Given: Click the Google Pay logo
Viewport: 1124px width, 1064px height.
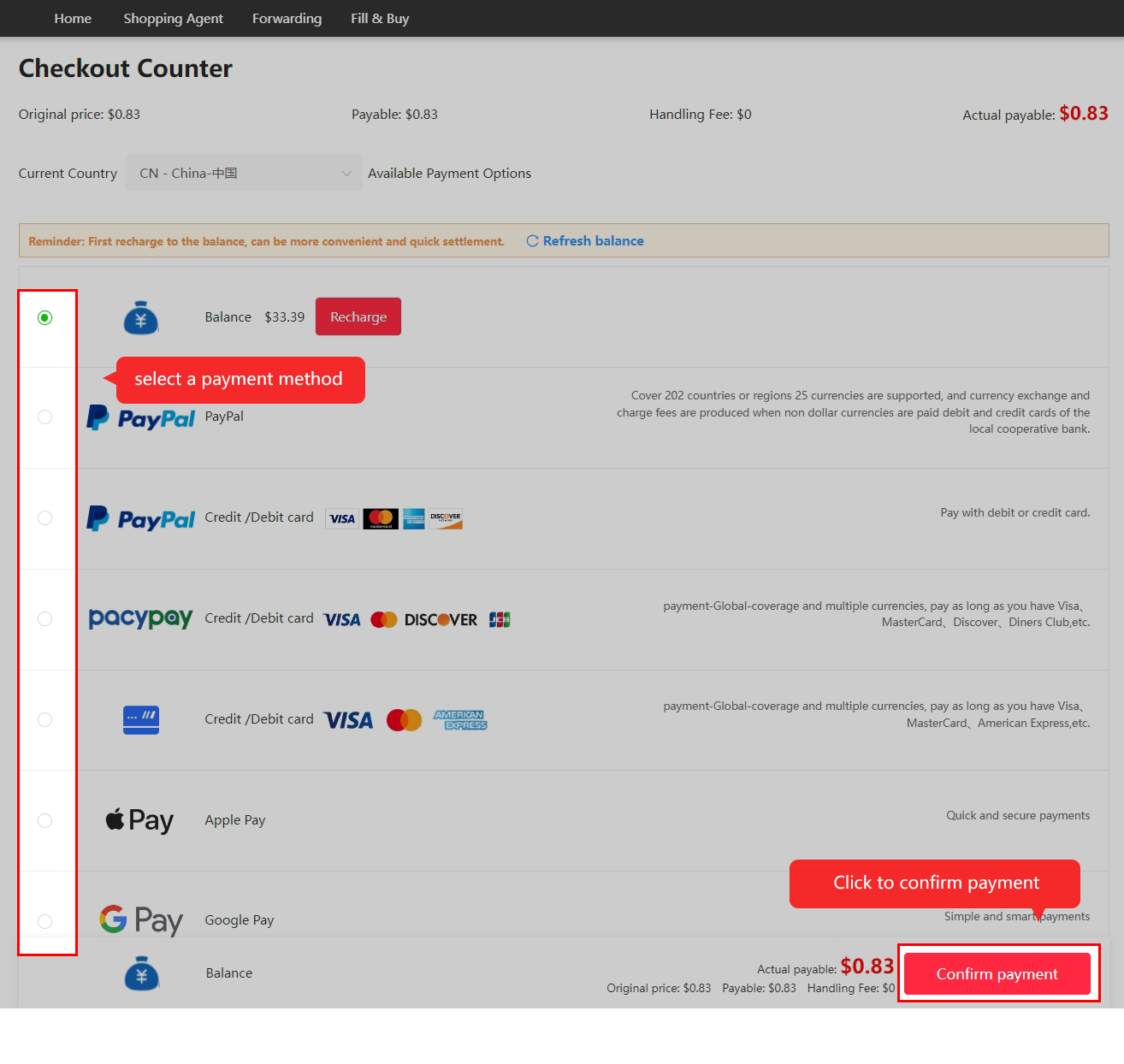Looking at the screenshot, I should [x=141, y=920].
